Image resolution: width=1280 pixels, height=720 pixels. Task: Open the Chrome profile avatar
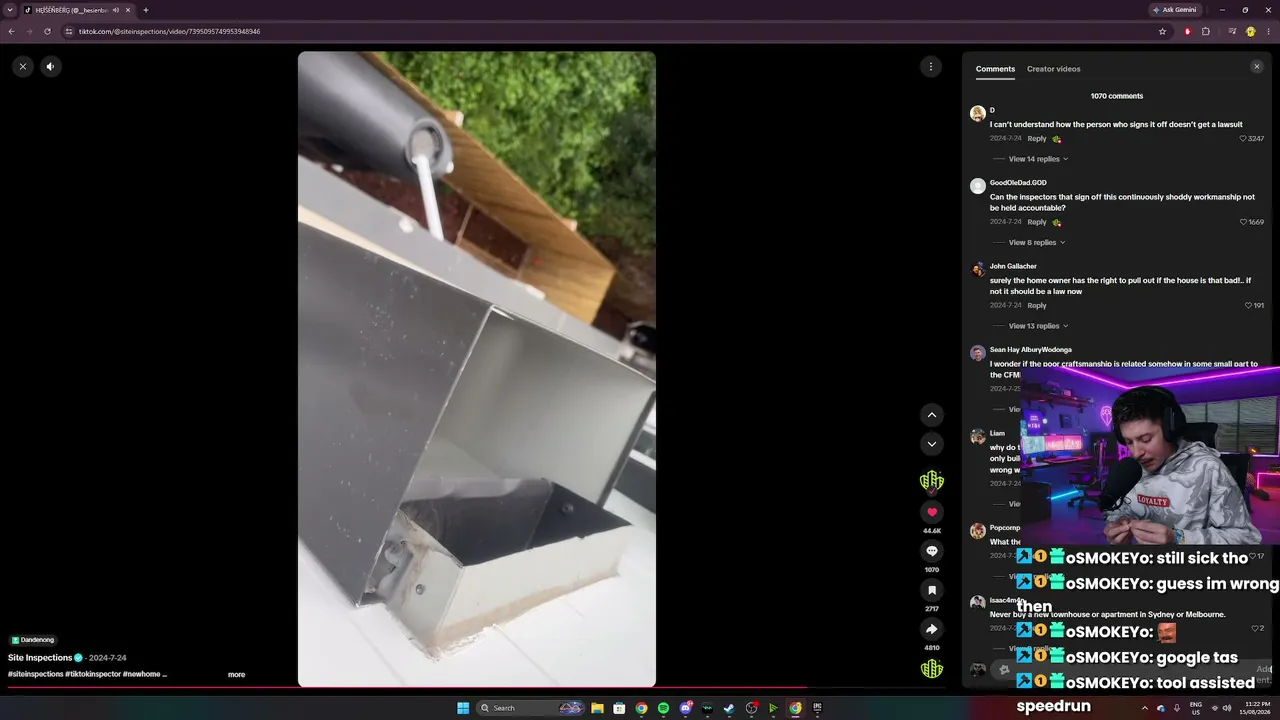pos(1250,31)
